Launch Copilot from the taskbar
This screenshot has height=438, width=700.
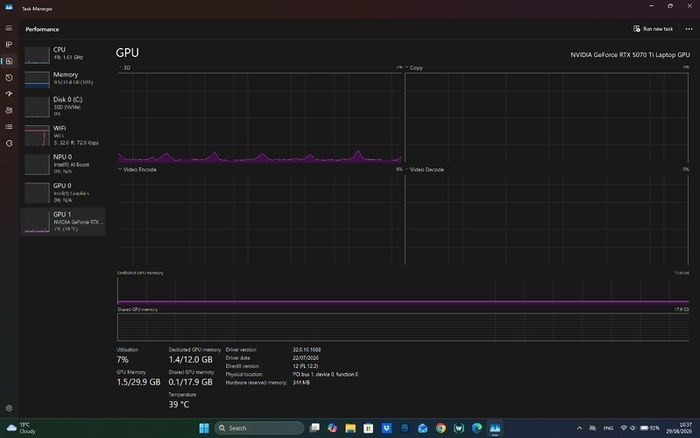click(332, 428)
